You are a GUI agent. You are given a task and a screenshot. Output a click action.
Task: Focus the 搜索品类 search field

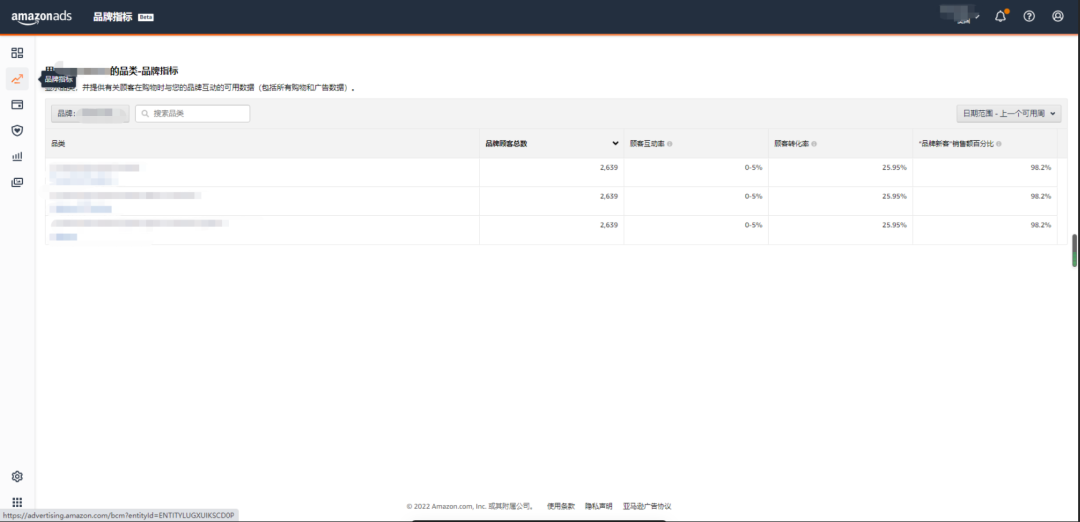(x=192, y=114)
